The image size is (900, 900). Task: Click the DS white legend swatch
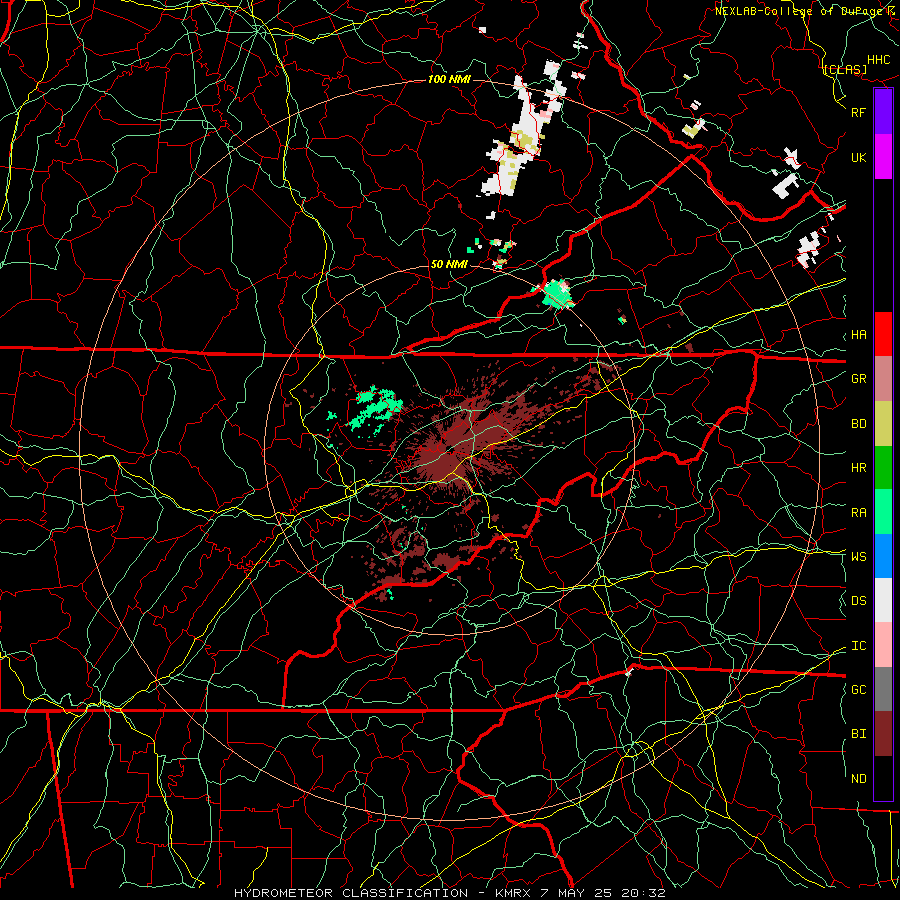coord(883,600)
